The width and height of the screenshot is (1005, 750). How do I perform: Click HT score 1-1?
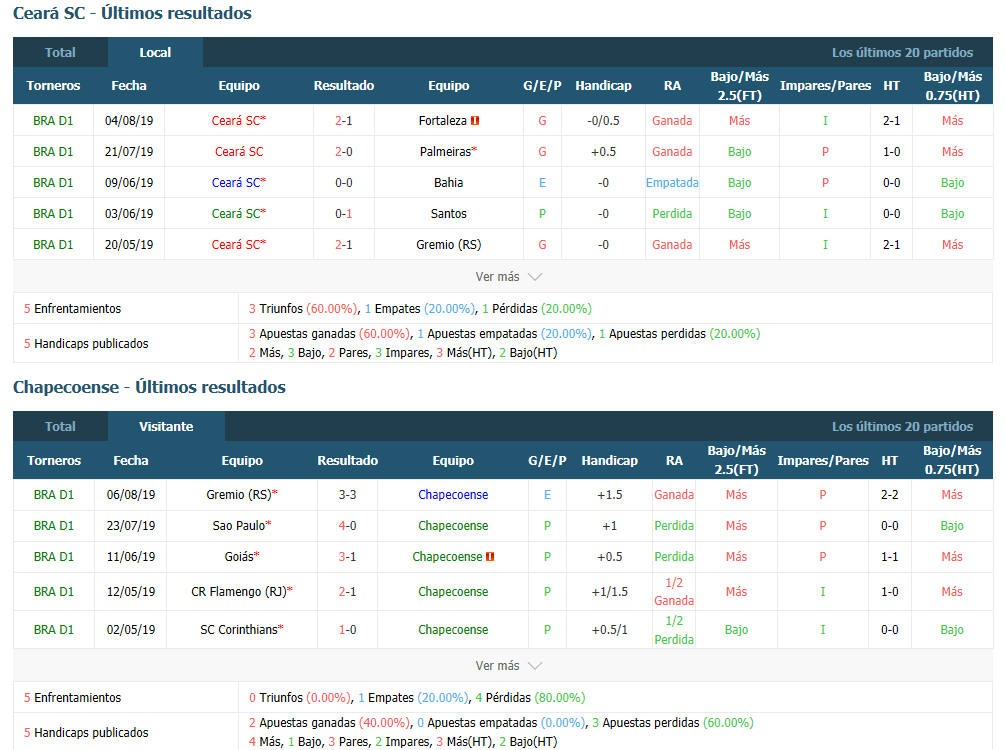[890, 556]
